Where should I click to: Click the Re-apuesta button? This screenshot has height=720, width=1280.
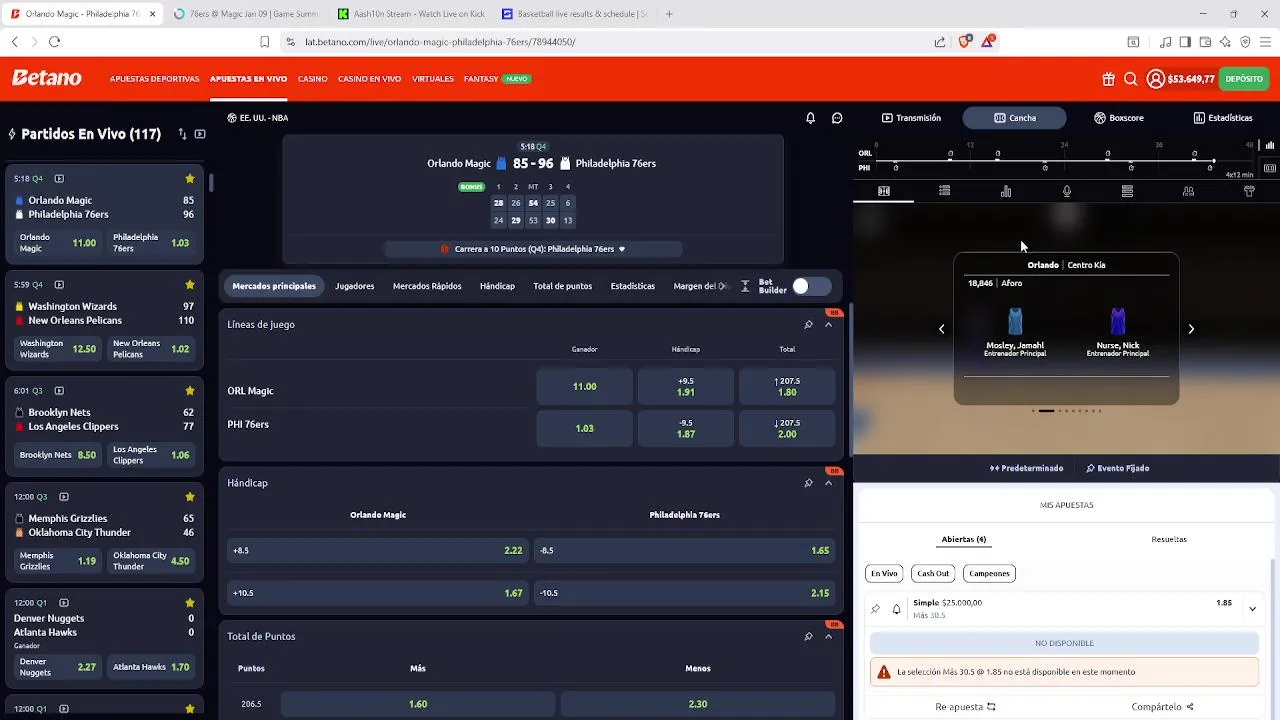pos(966,707)
